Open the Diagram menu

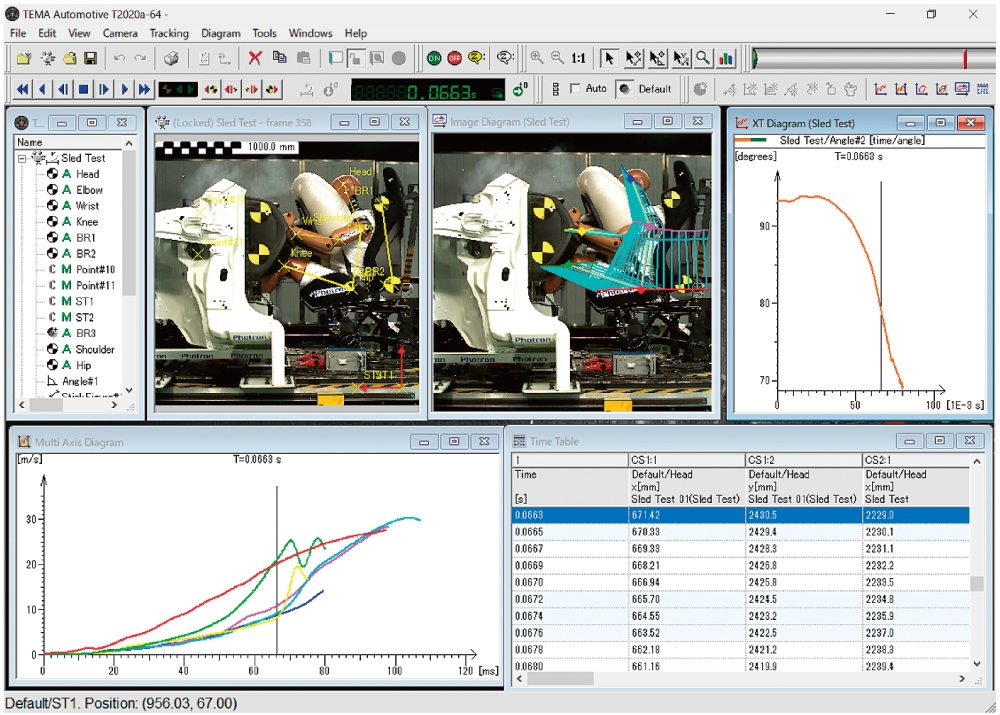click(221, 33)
